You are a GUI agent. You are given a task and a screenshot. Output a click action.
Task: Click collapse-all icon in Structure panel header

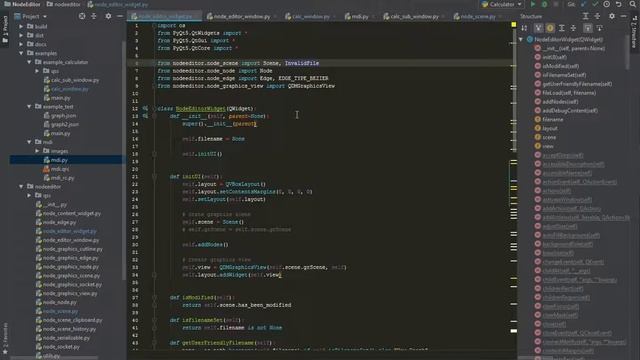[597, 16]
